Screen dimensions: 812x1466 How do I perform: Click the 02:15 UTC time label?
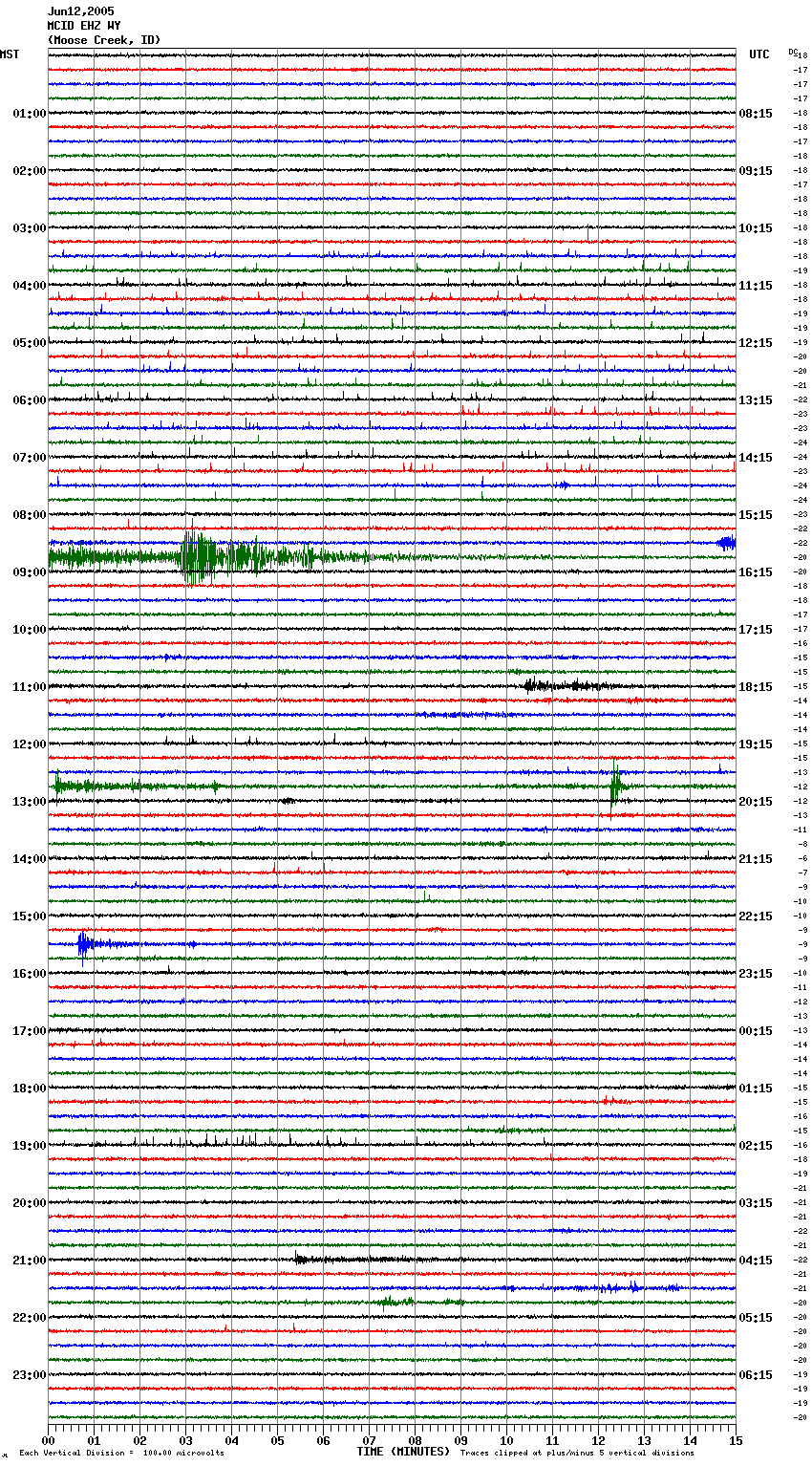pos(756,1146)
